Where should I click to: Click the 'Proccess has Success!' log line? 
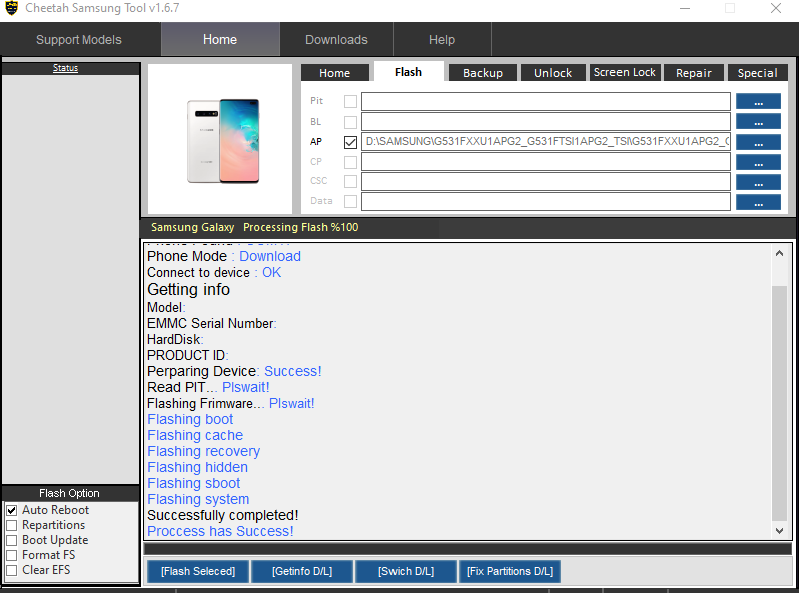(x=220, y=531)
